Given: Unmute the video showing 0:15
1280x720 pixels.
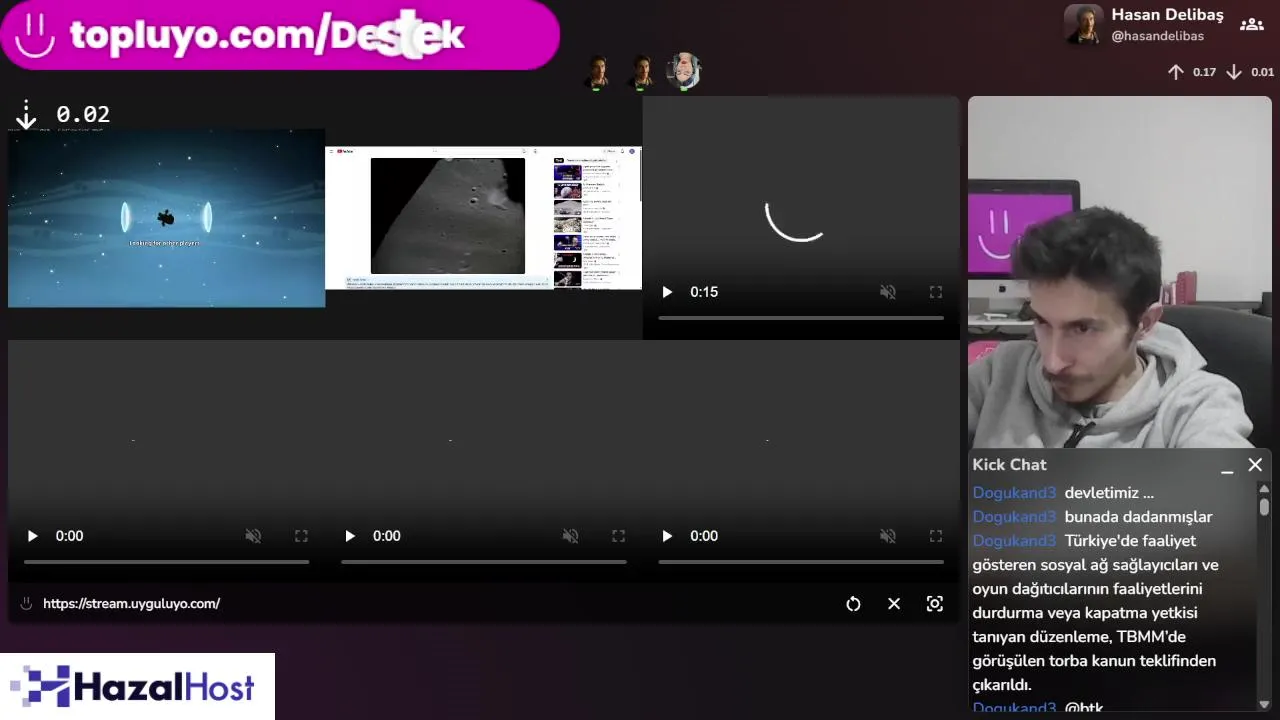Looking at the screenshot, I should (887, 292).
